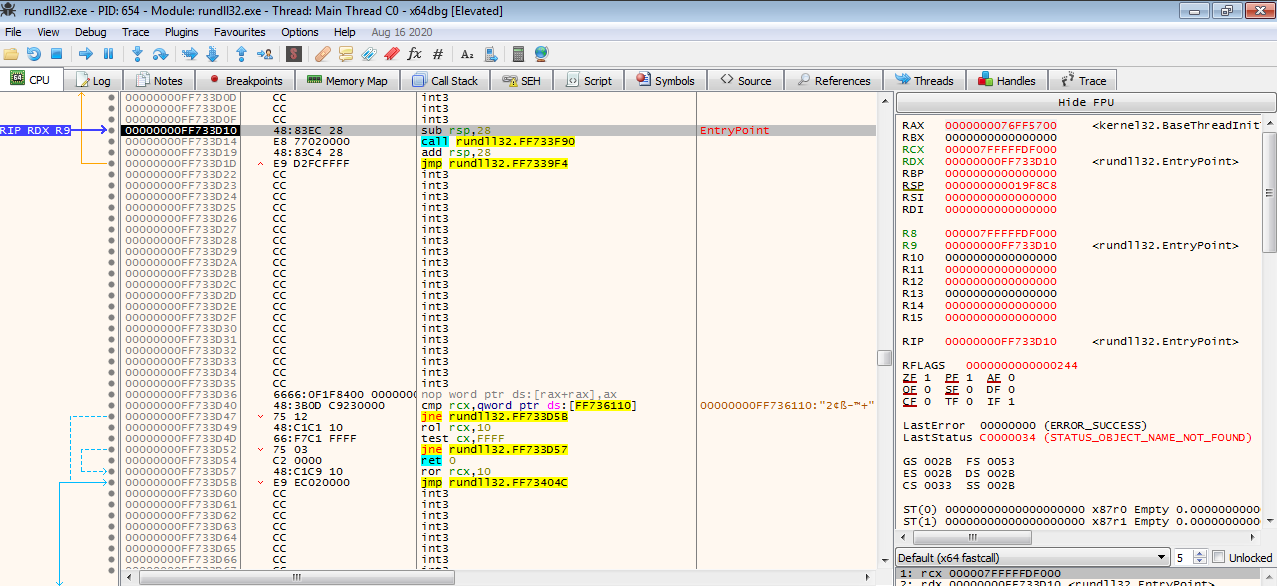The width and height of the screenshot is (1277, 586).
Task: Click the Step Into toolbar icon
Action: (x=137, y=54)
